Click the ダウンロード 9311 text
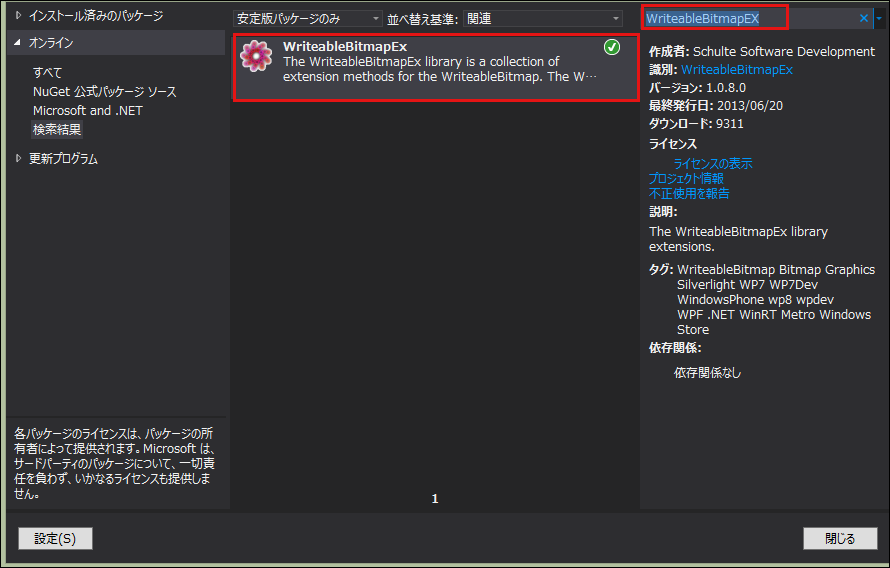The height and width of the screenshot is (568, 890). point(696,124)
